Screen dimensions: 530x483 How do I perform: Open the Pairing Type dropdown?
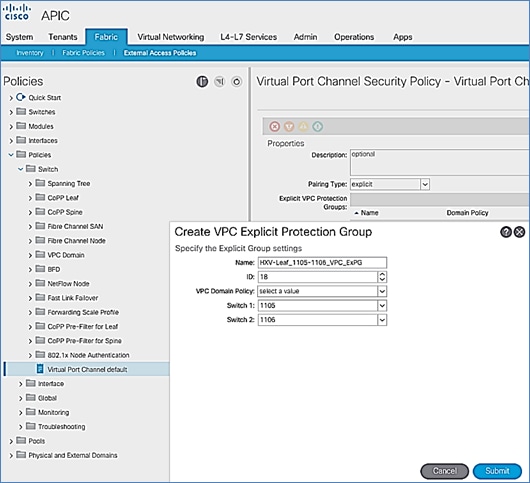click(425, 184)
